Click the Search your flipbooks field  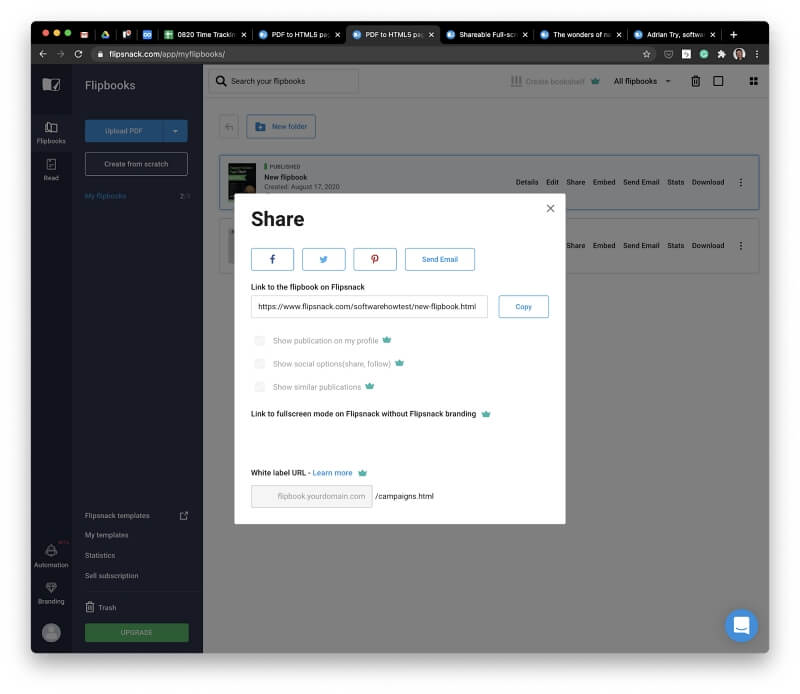click(x=284, y=81)
